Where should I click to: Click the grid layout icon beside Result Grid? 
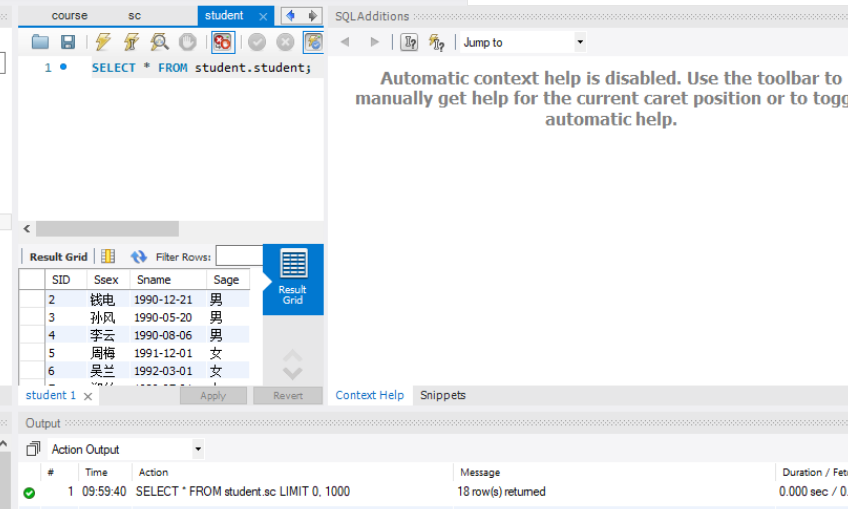point(108,256)
